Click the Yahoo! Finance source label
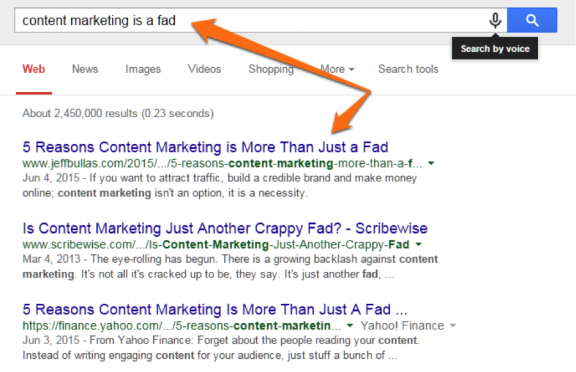 pos(402,325)
